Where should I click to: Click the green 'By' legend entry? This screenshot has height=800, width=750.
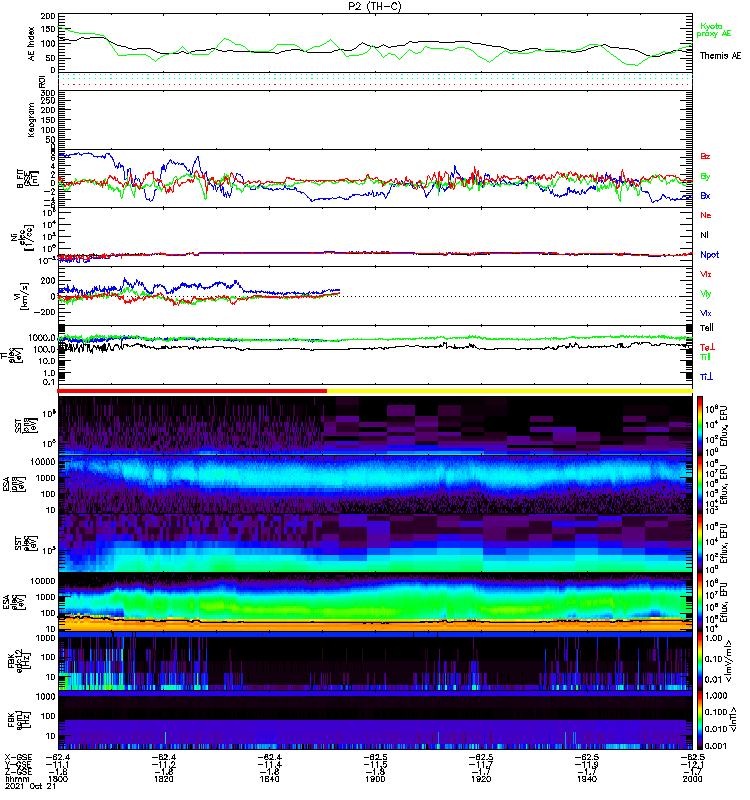[705, 177]
